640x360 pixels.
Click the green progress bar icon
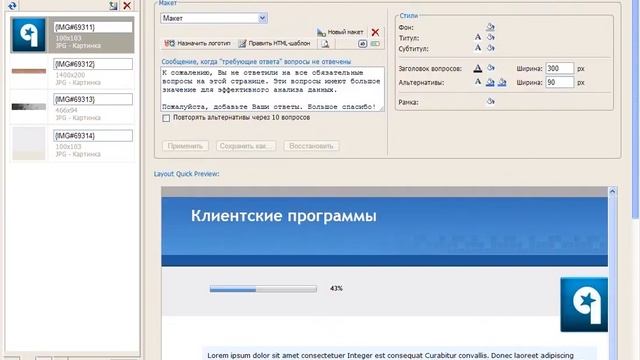coord(375,44)
